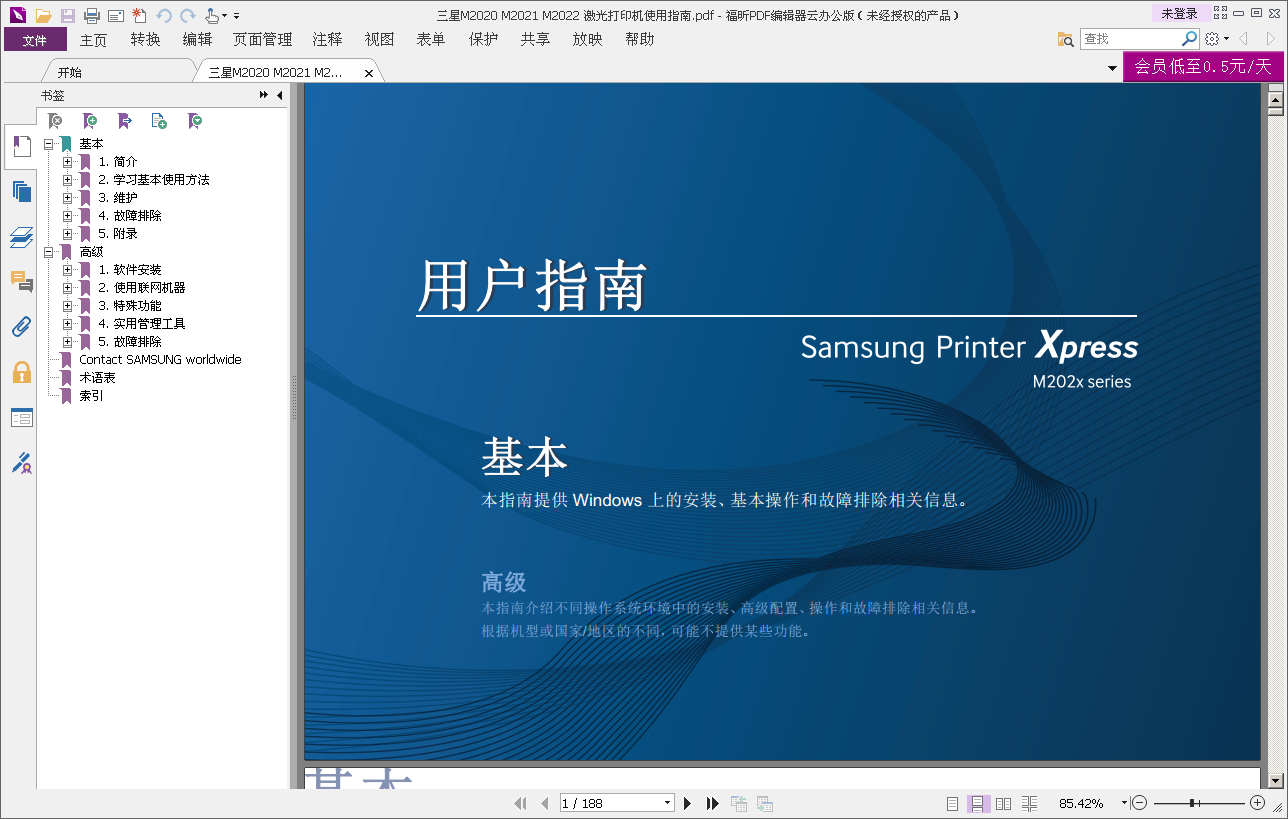The width and height of the screenshot is (1288, 819).
Task: Select continuous facing view mode
Action: click(1029, 803)
